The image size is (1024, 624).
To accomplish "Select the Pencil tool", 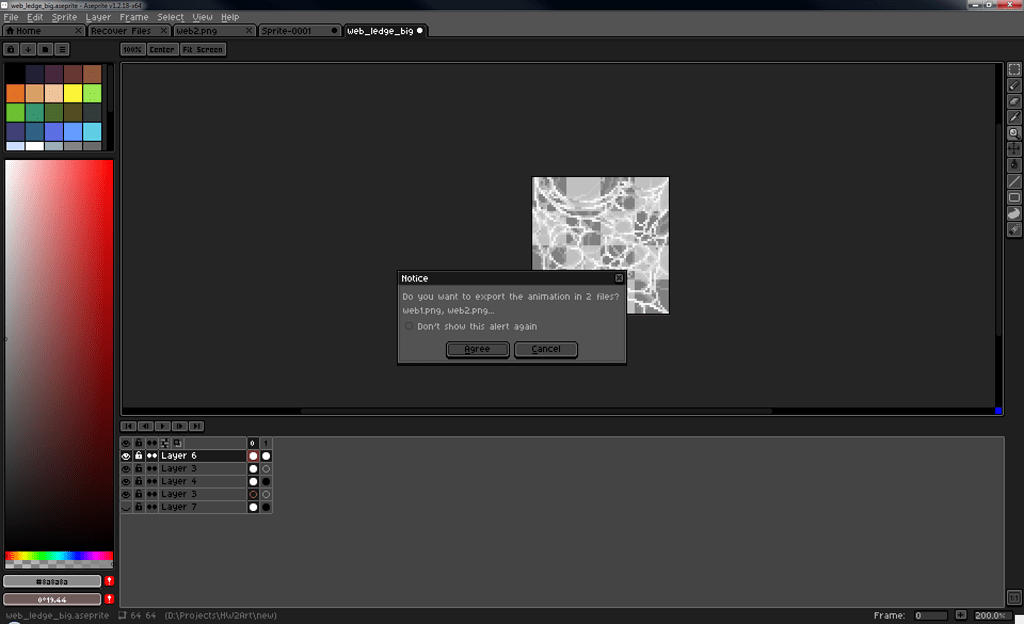I will tap(1014, 86).
